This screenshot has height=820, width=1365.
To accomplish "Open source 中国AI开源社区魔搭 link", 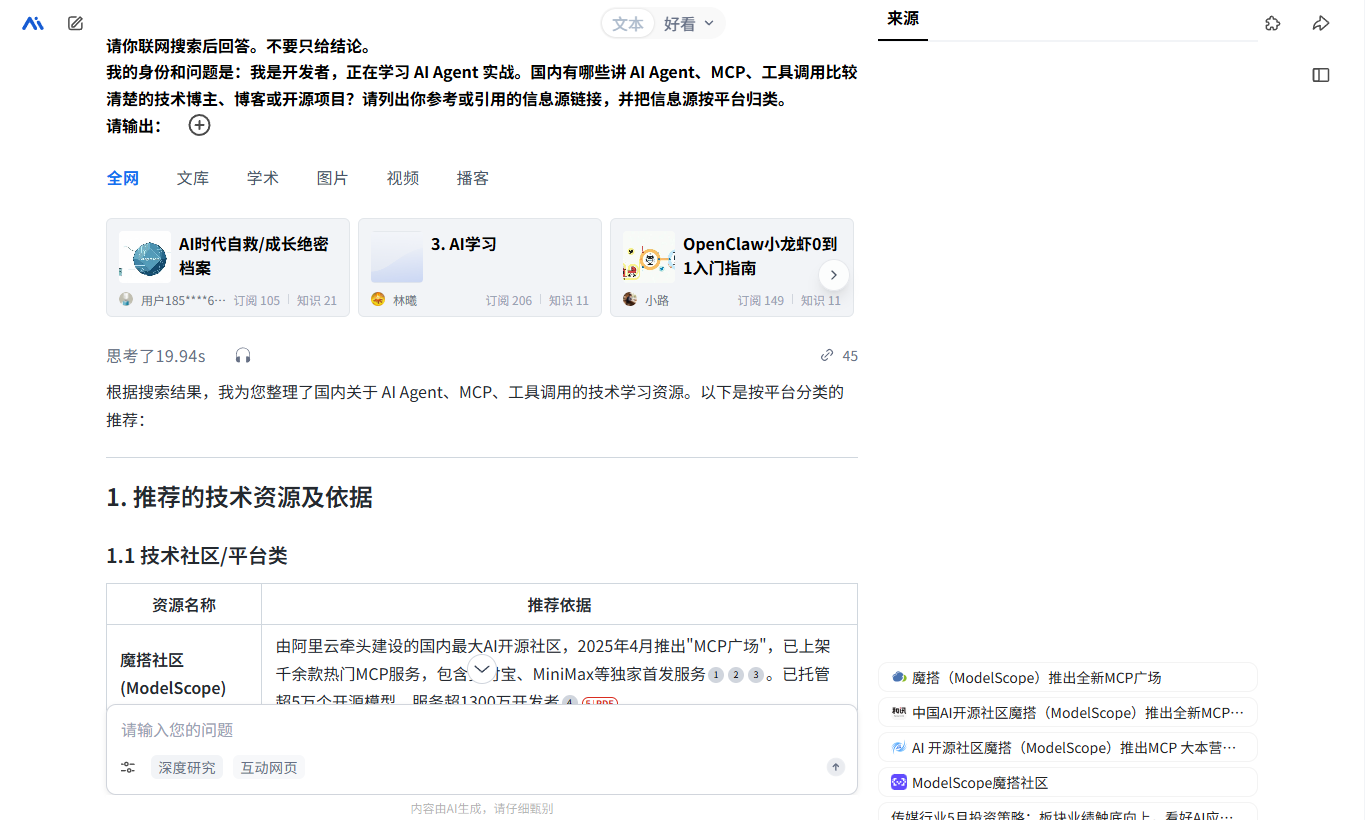I will (1067, 713).
